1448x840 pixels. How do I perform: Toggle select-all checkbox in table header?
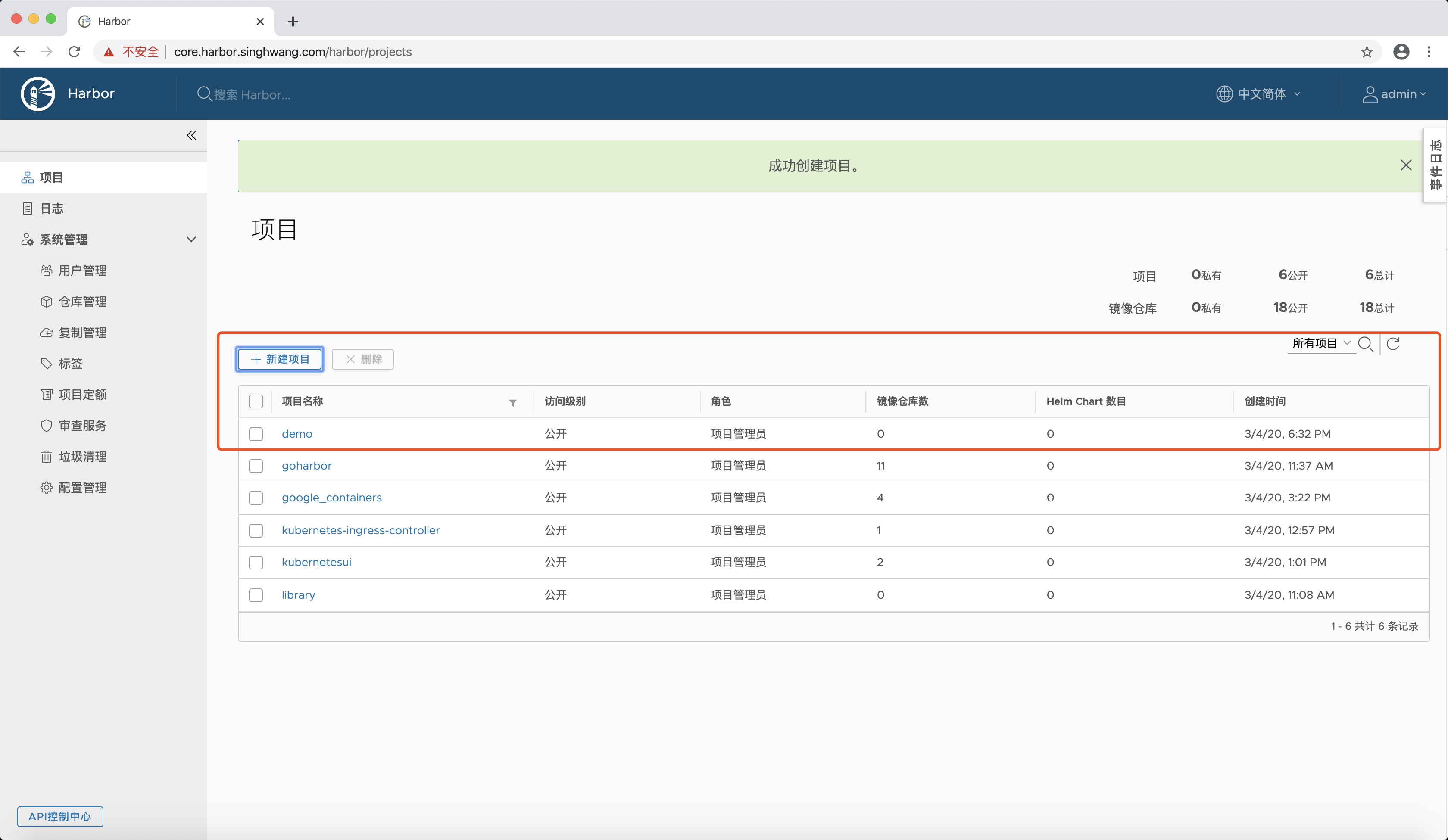pos(256,401)
